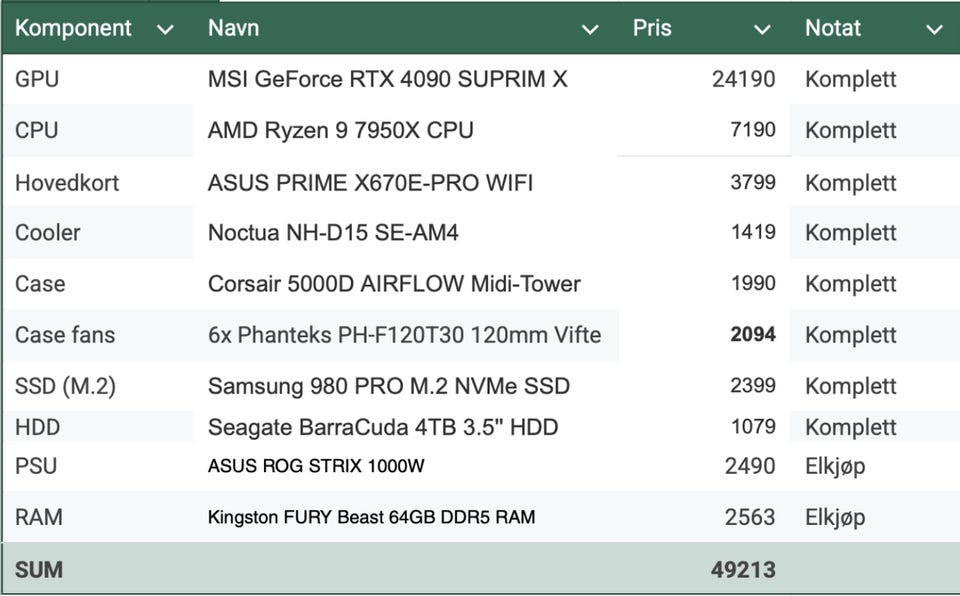Select the MSI GeForce RTX 4090 cell
Screen dimensions: 960x596
(x=387, y=79)
